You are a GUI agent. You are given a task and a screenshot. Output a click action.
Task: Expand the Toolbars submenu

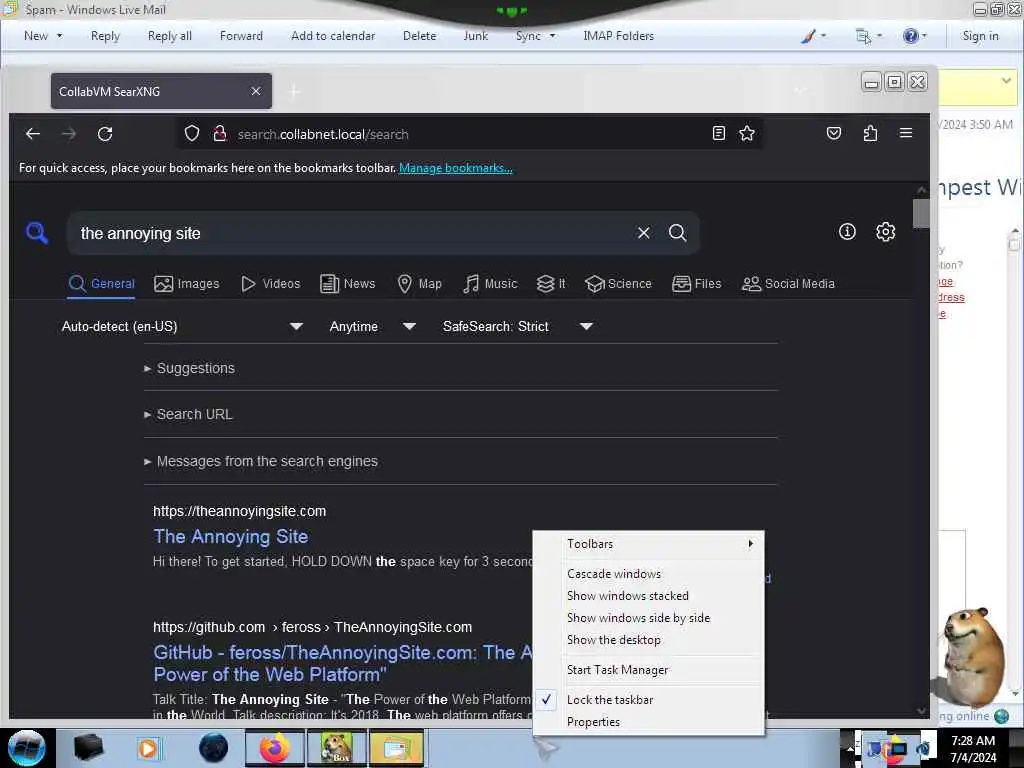tap(648, 543)
